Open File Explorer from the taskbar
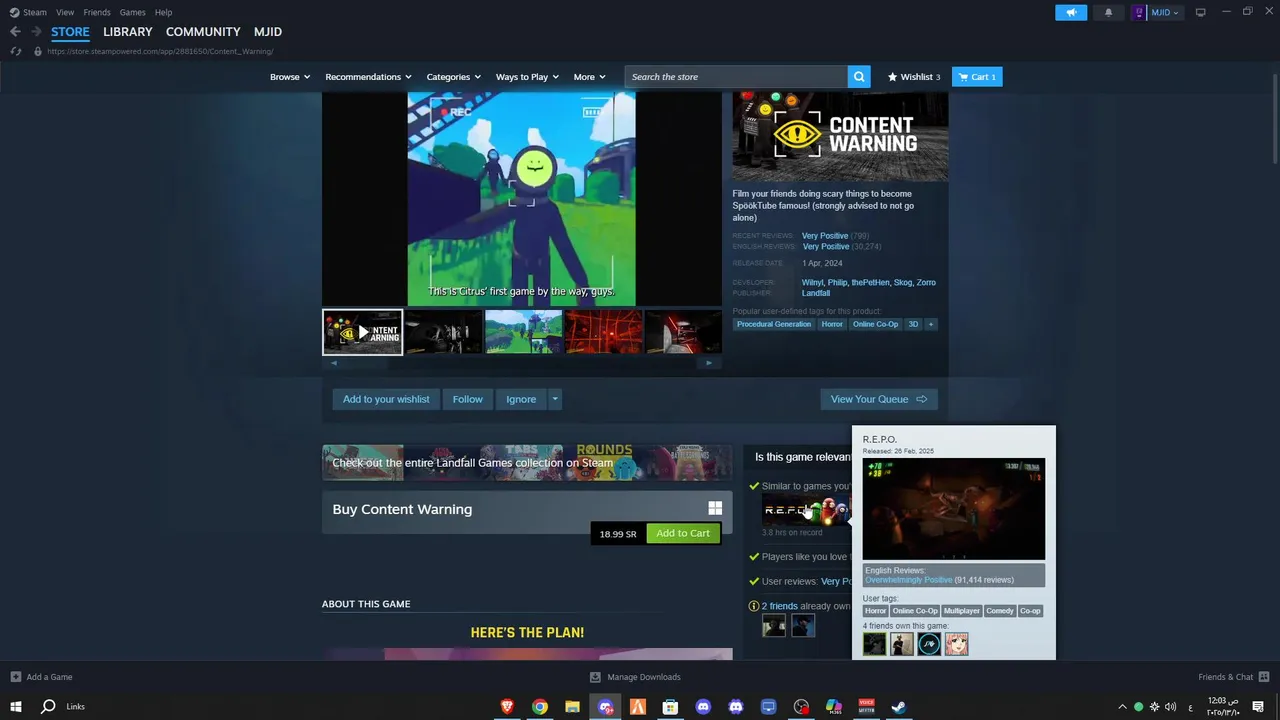 tap(572, 707)
